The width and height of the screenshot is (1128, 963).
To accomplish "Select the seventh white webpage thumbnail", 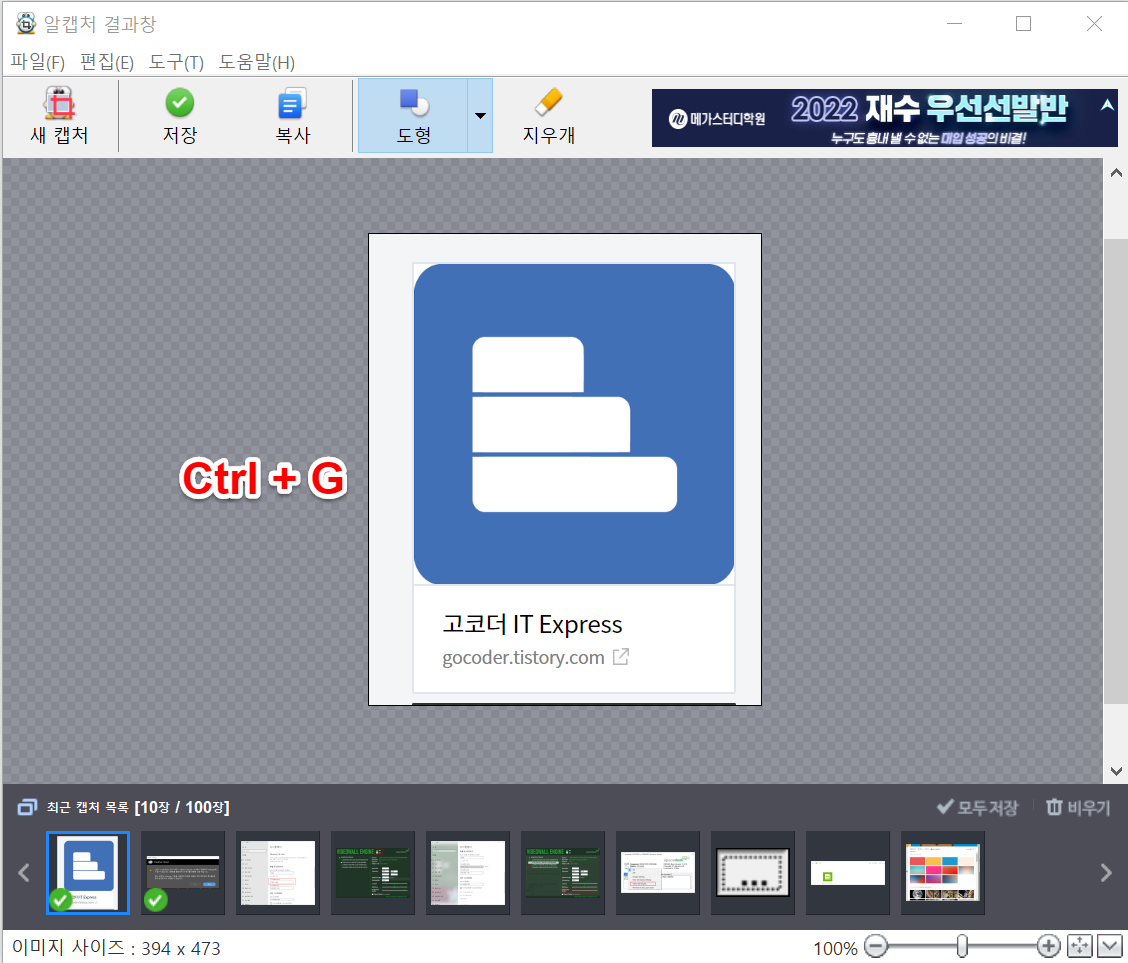I will 658,873.
